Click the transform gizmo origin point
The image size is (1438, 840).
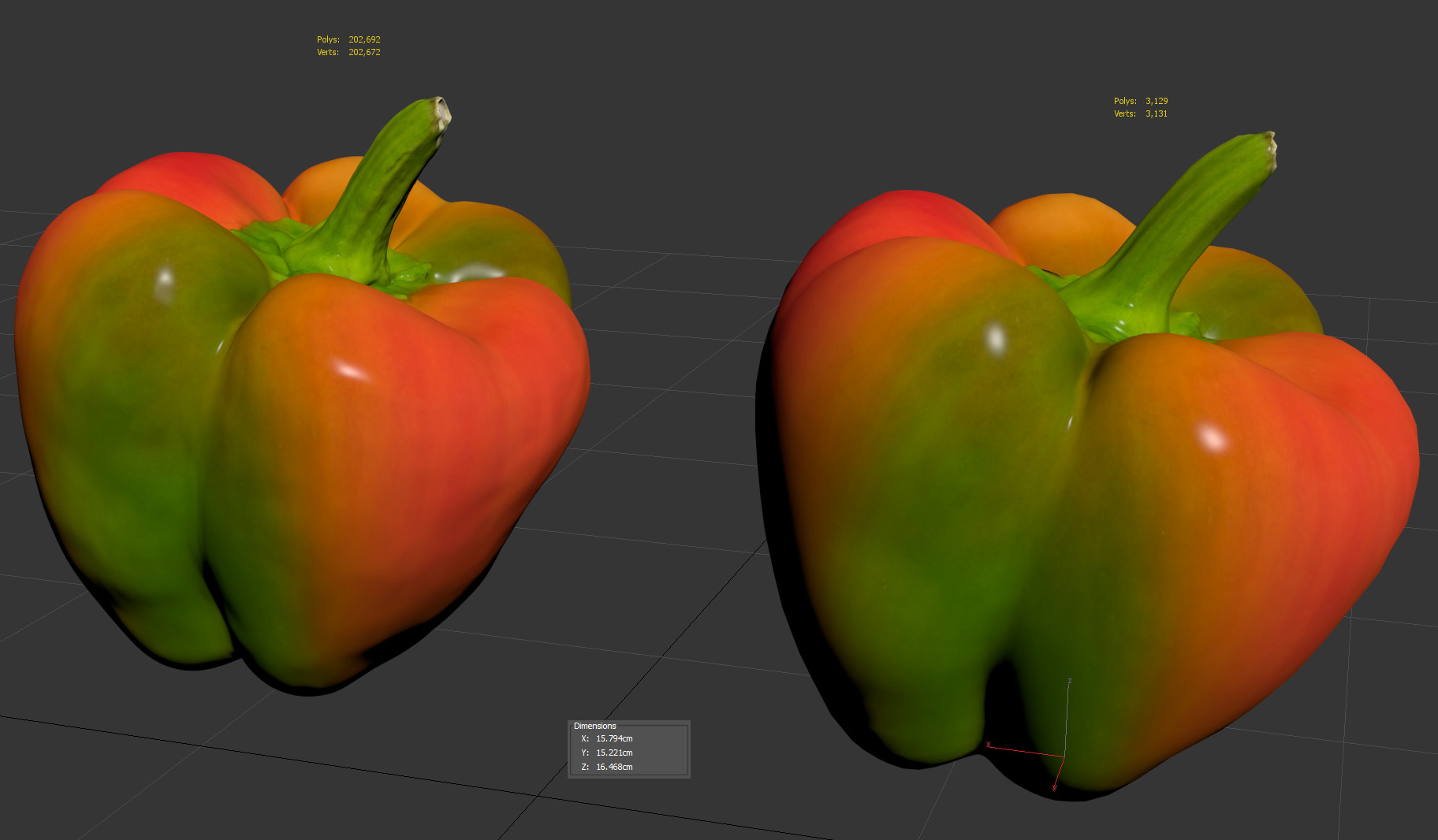(1064, 757)
